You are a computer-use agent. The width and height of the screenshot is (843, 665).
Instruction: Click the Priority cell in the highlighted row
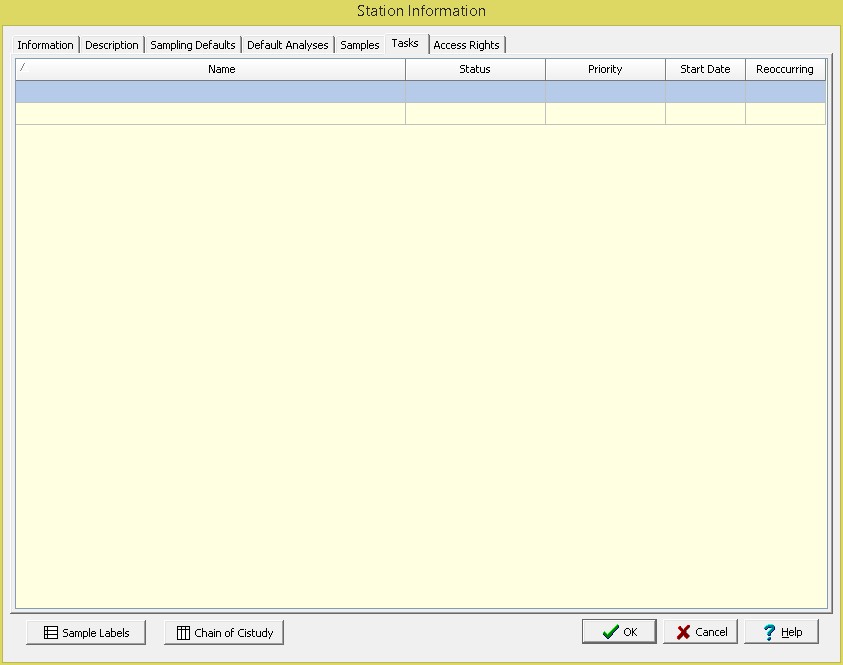[x=605, y=92]
